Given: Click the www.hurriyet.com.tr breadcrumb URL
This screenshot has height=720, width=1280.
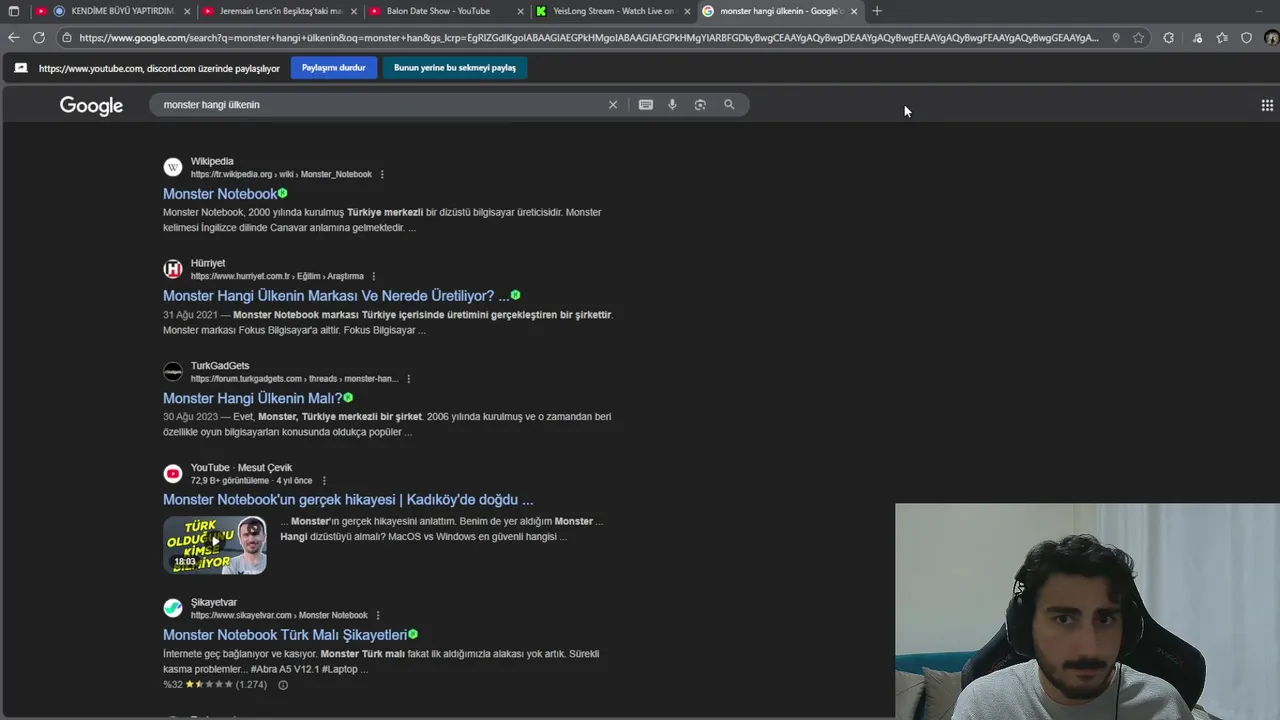Looking at the screenshot, I should [x=277, y=276].
